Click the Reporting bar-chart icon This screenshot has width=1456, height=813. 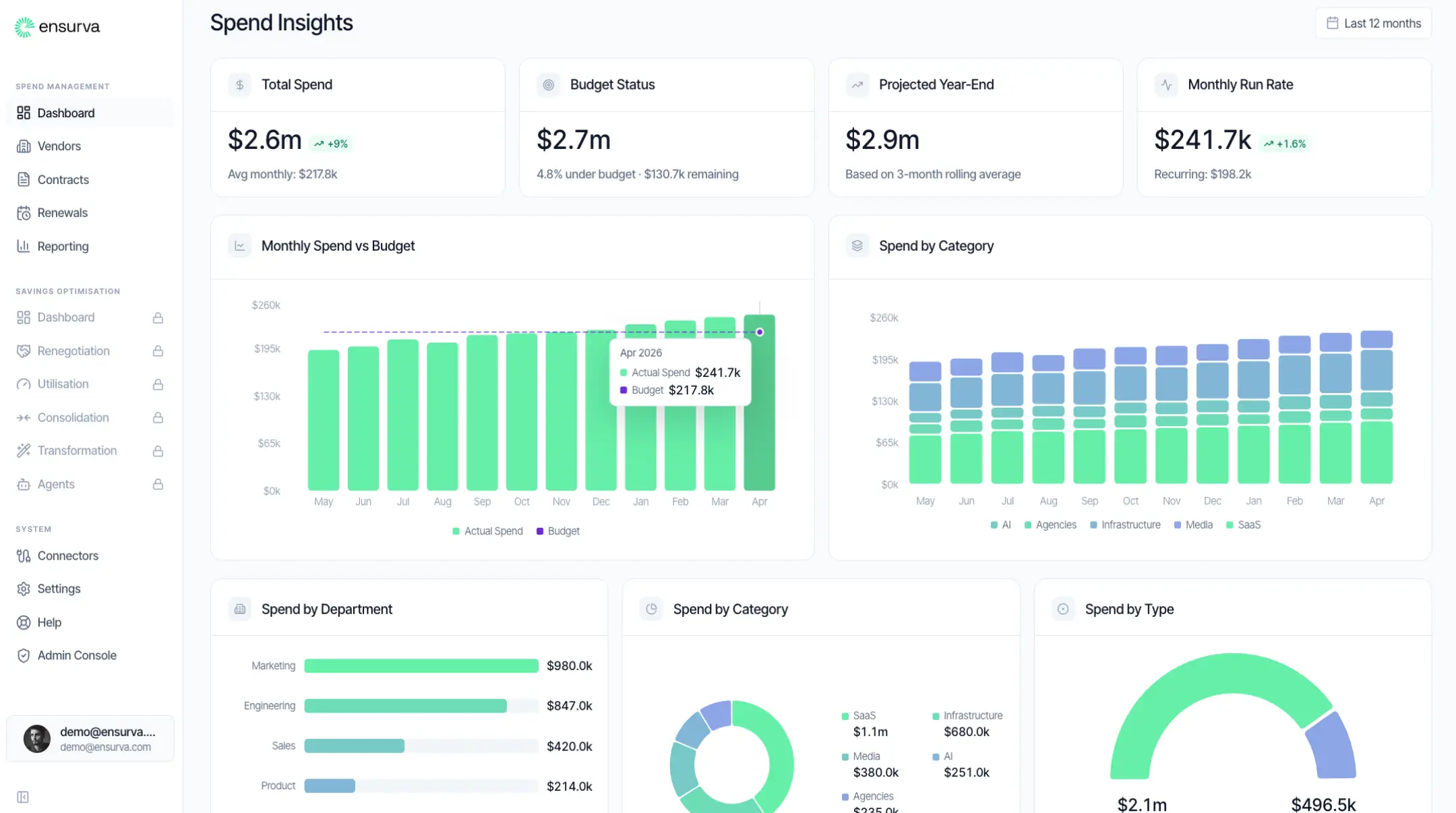24,246
